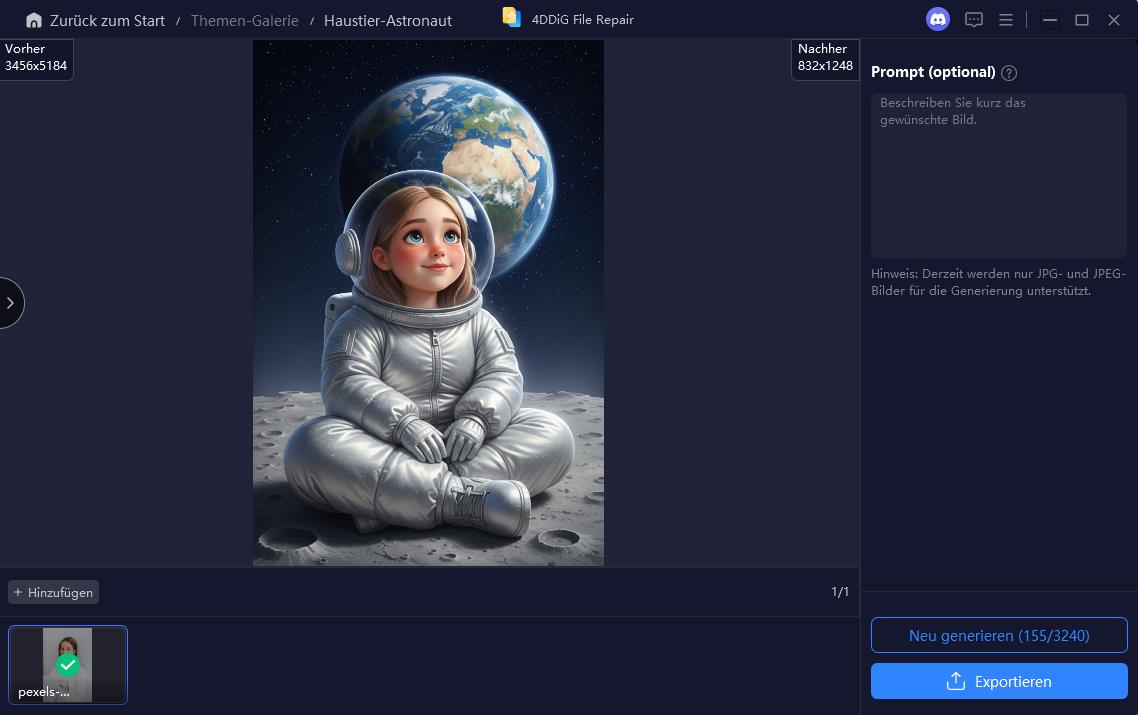1138x715 pixels.
Task: Open the Discord community icon
Action: [937, 19]
